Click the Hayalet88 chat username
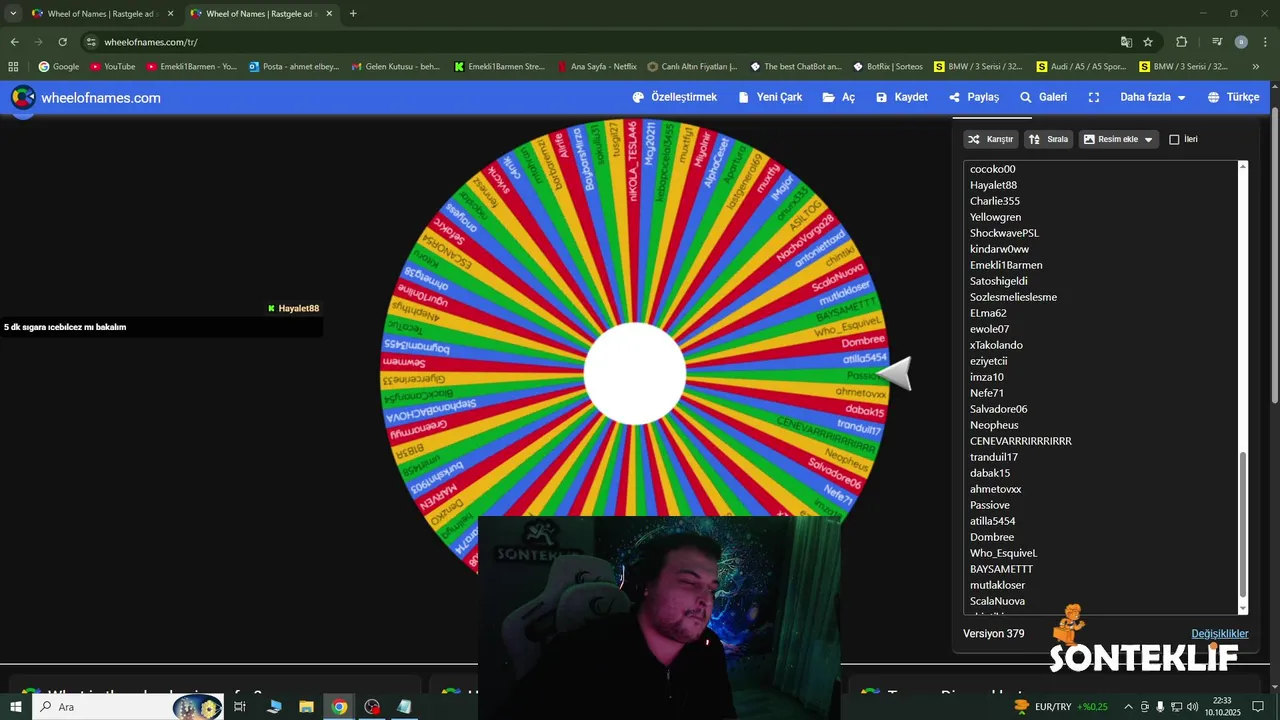1280x720 pixels. [298, 308]
